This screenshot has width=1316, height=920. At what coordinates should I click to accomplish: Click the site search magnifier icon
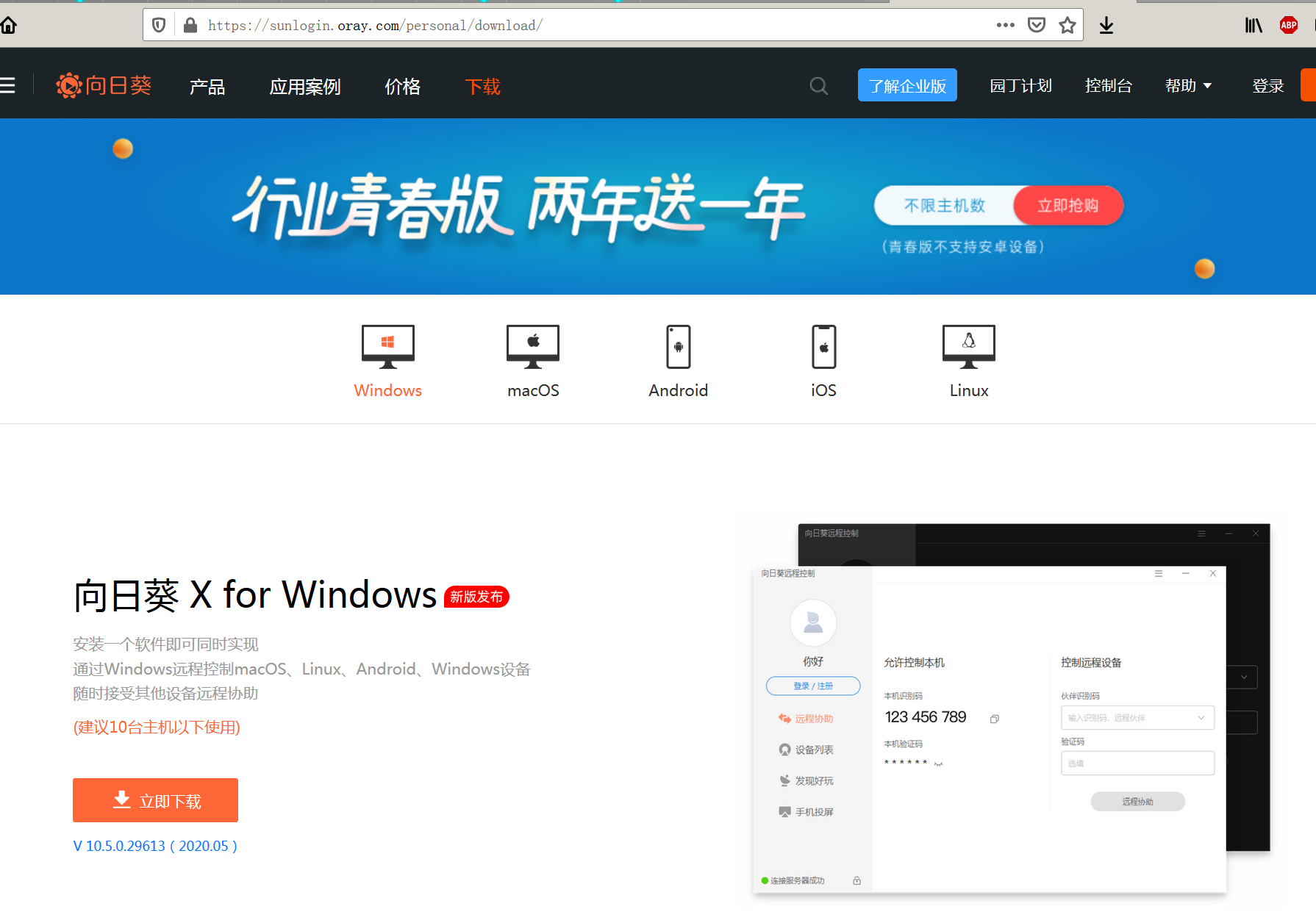tap(819, 87)
